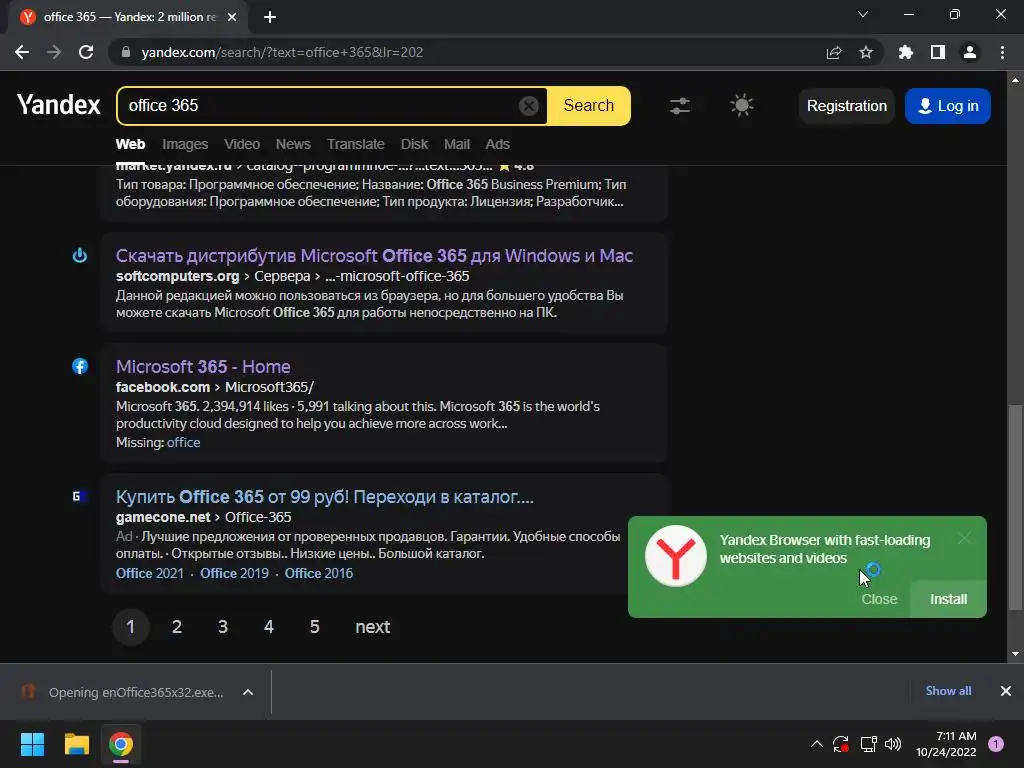Share this page icon in address bar
Screen dimensions: 1024x768
coord(834,52)
